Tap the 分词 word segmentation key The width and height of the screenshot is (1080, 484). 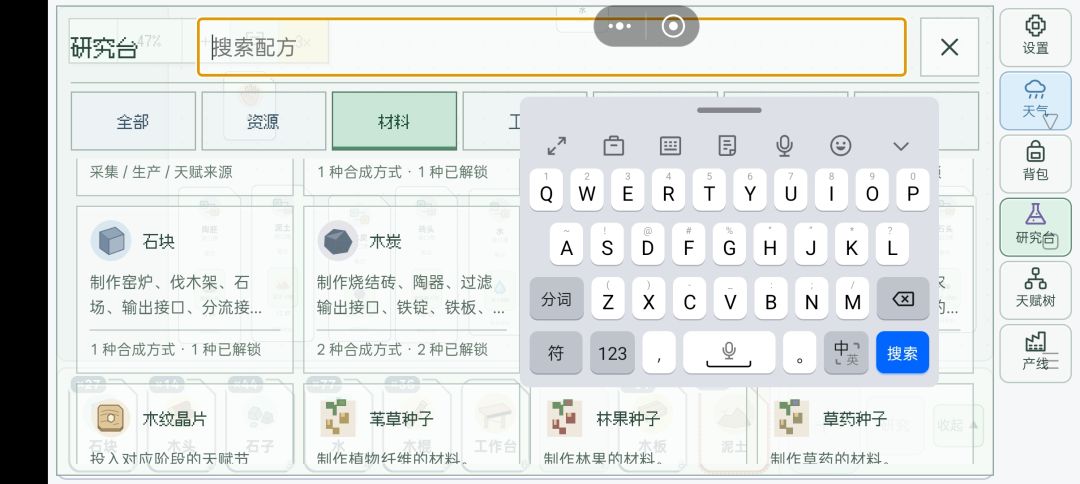tap(557, 299)
